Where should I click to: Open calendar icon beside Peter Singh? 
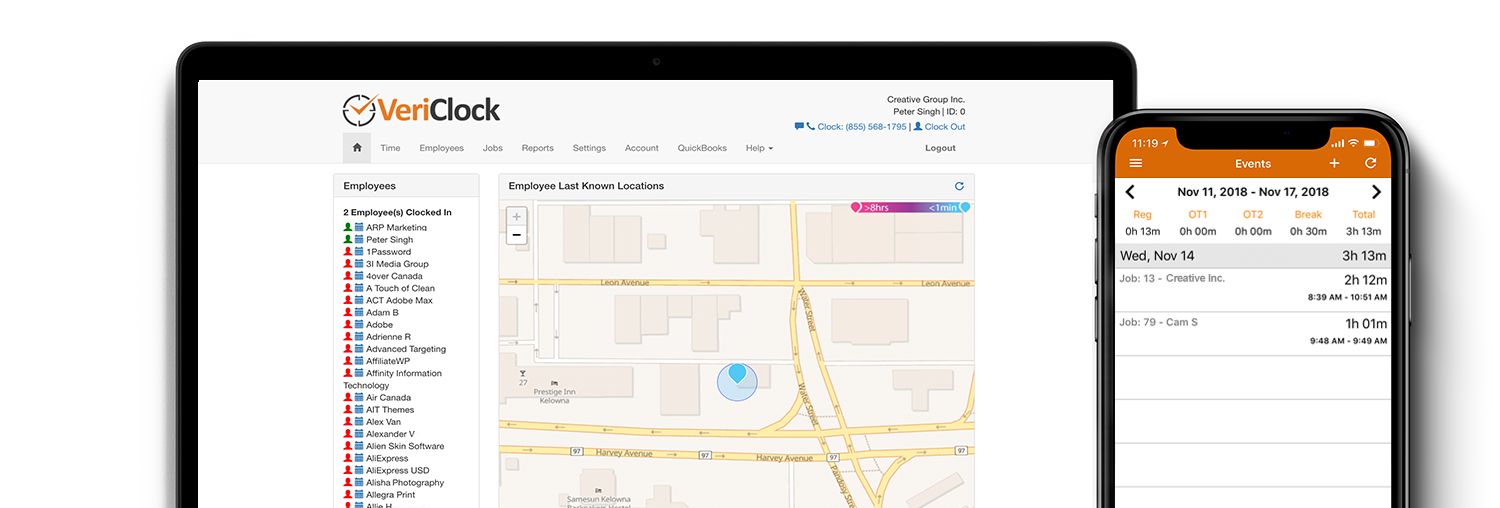pyautogui.click(x=359, y=240)
